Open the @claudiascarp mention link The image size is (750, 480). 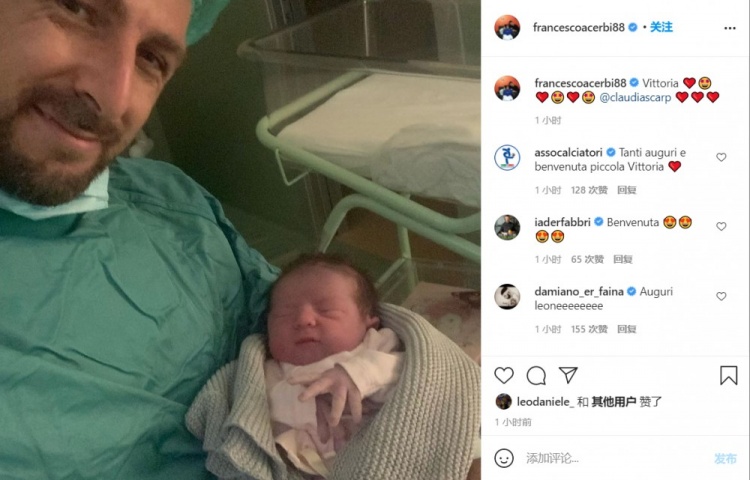coord(635,98)
